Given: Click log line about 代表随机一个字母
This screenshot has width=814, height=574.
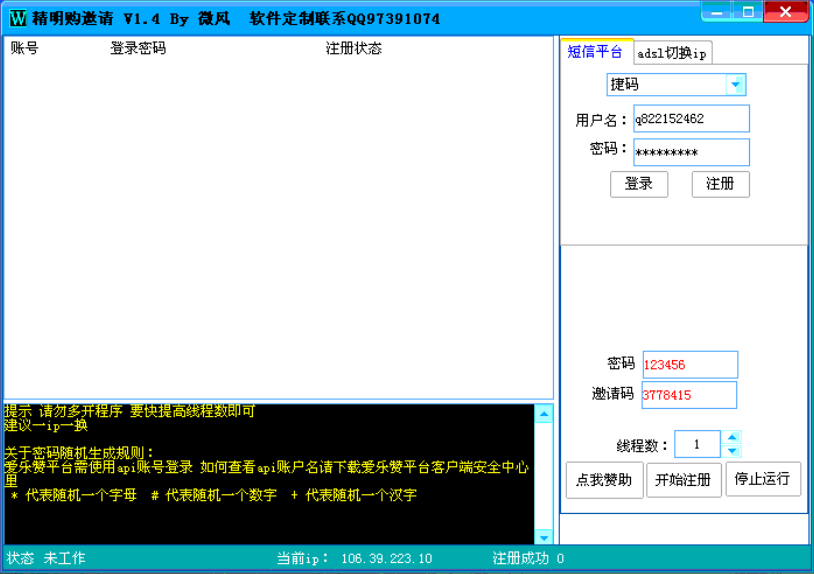Looking at the screenshot, I should (x=213, y=495).
